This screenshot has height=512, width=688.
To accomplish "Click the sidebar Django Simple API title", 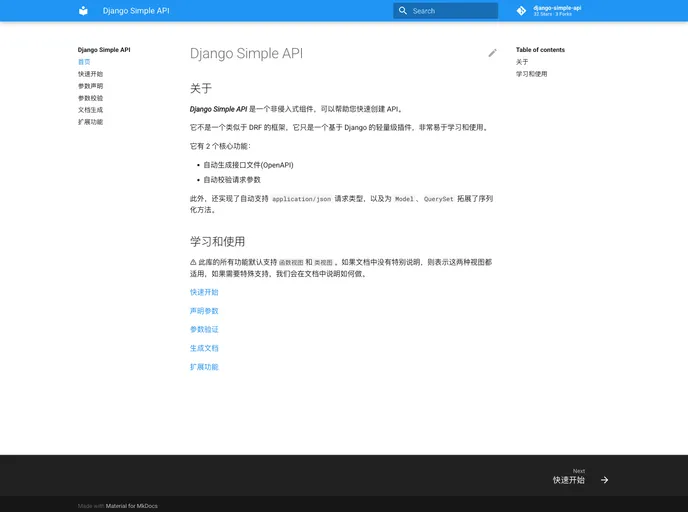I will (x=104, y=50).
